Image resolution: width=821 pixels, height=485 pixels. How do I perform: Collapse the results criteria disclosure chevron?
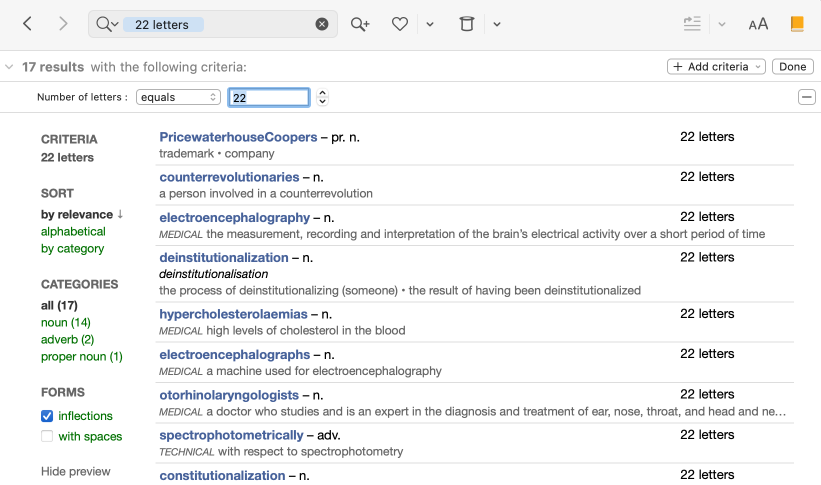coord(9,67)
